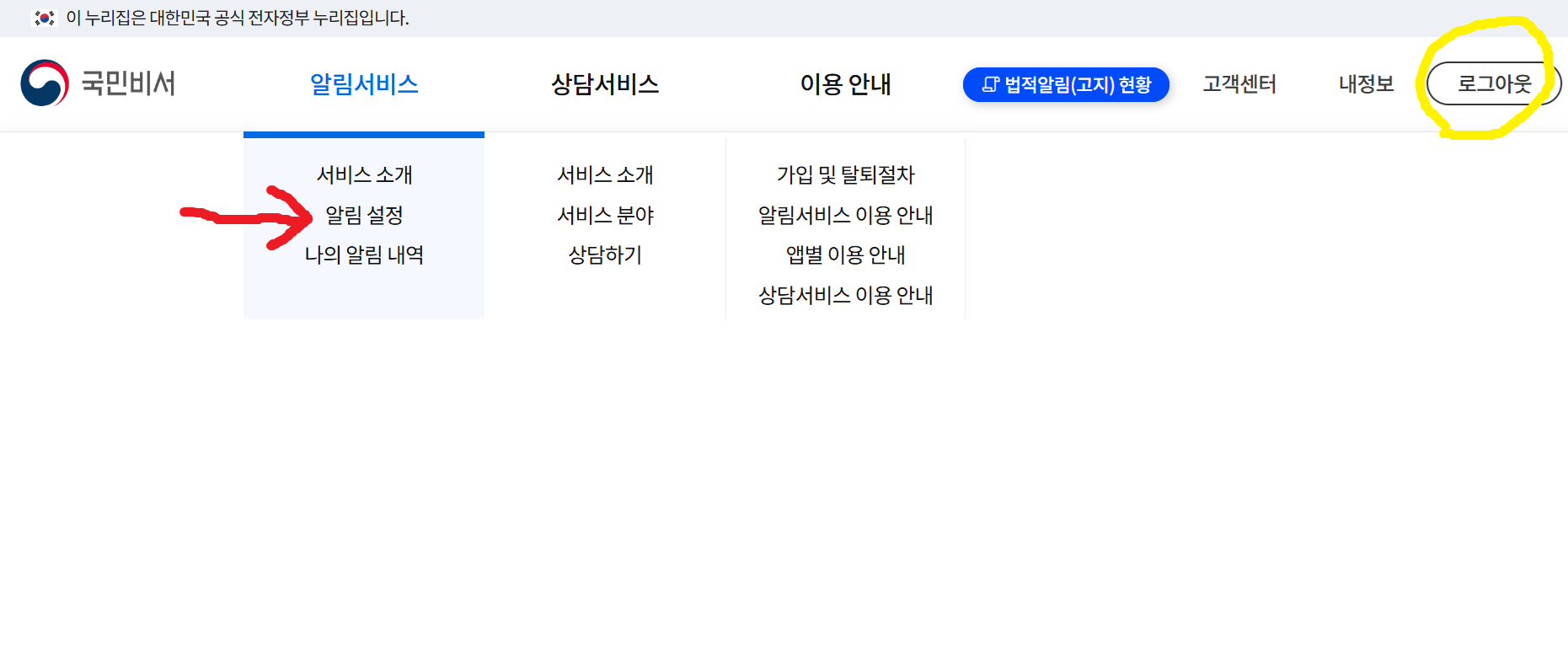This screenshot has width=1568, height=664.
Task: Open 내정보 page
Action: (1366, 84)
